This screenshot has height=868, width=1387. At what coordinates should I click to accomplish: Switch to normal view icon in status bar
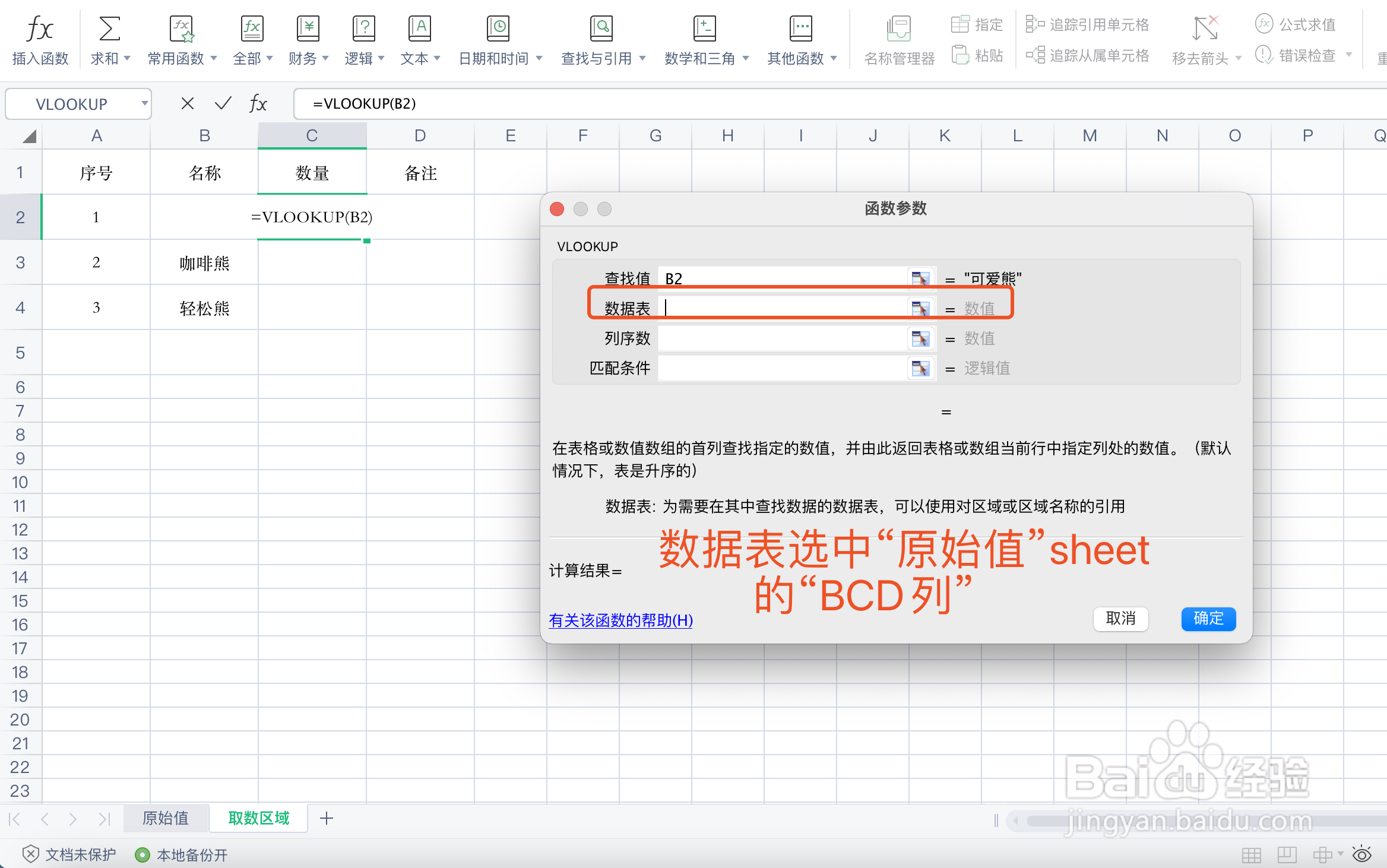[1252, 855]
